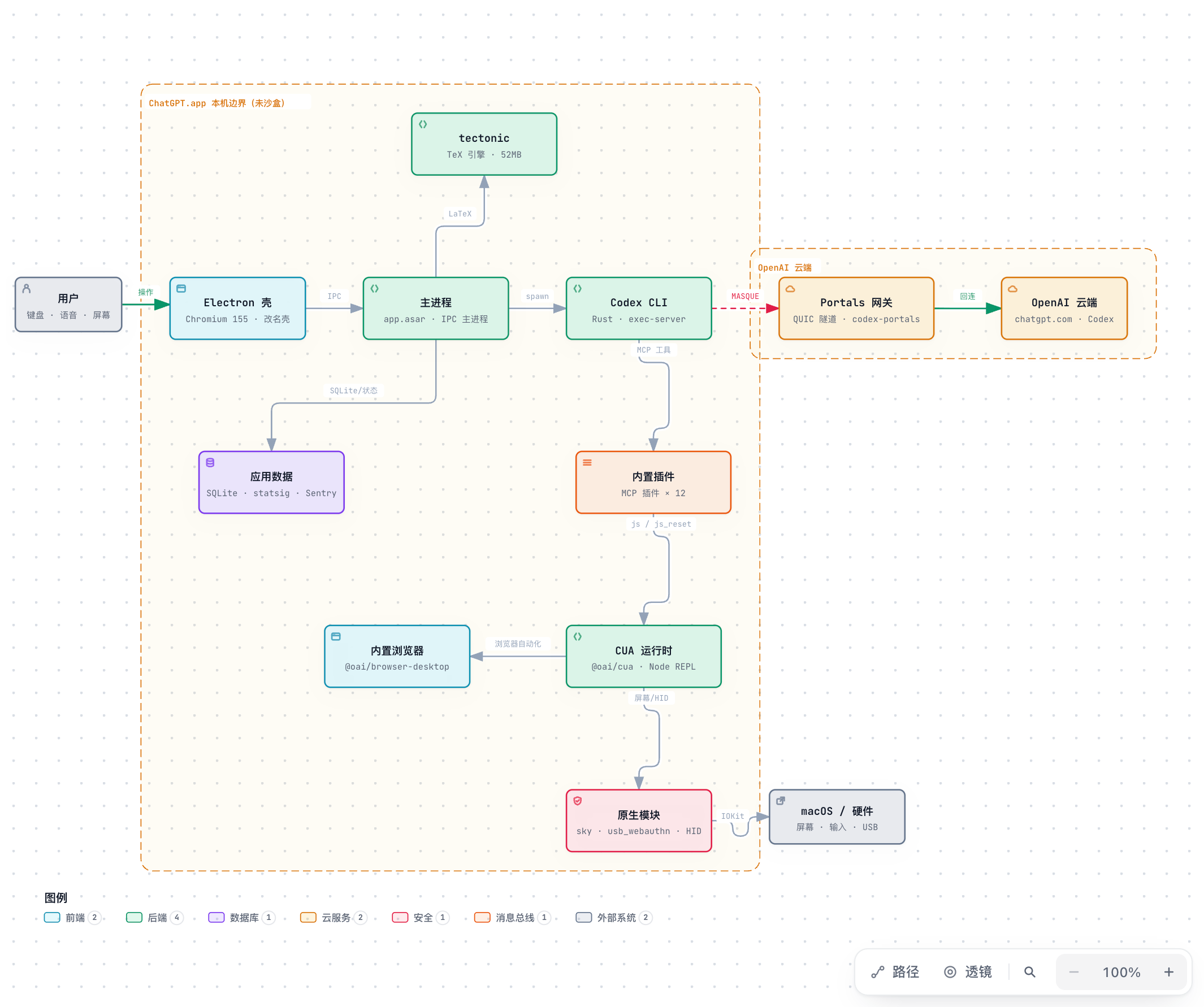
Task: Select the spawn edge label
Action: [x=537, y=296]
